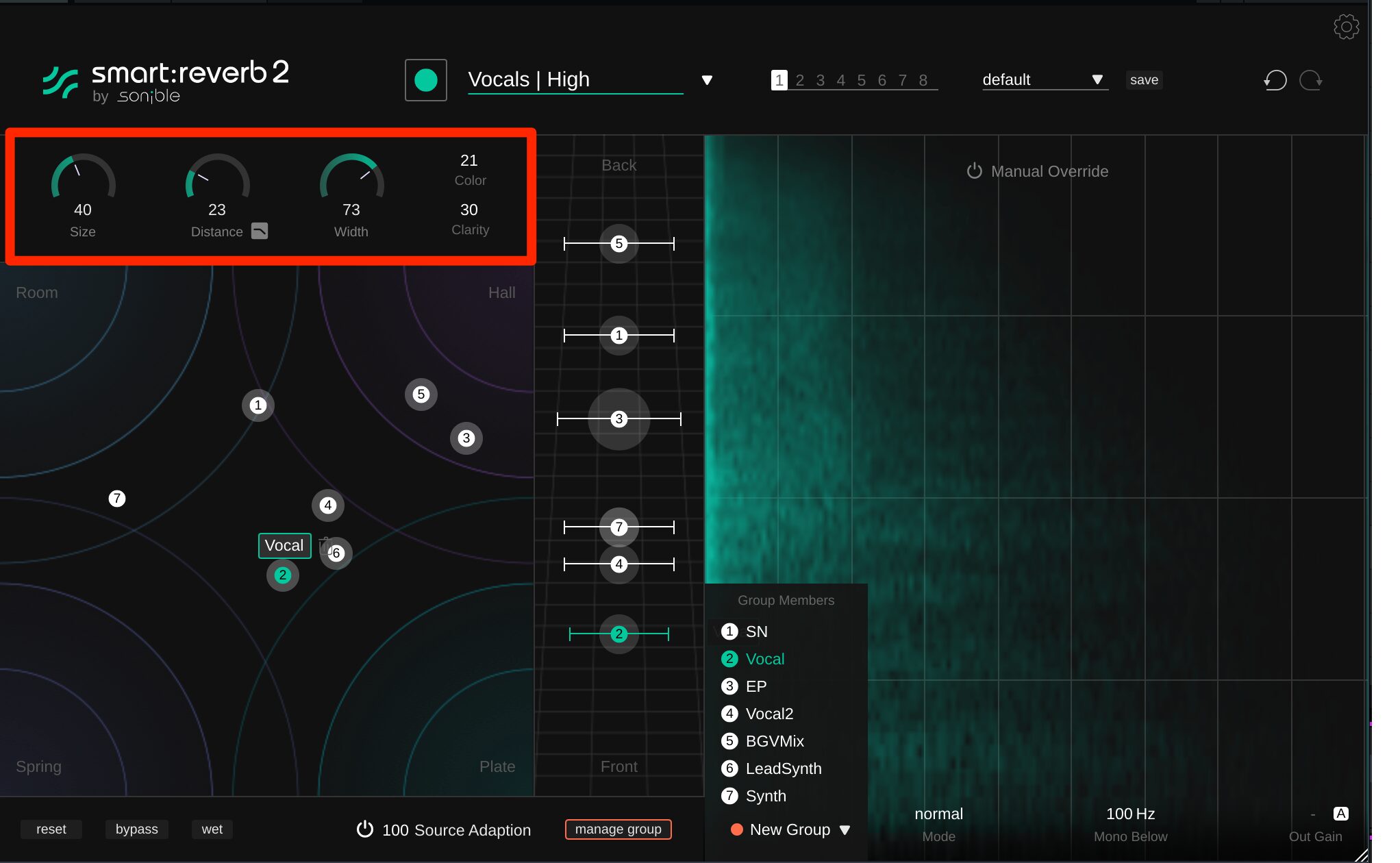Image resolution: width=1400 pixels, height=863 pixels.
Task: Select node 1 in the reverb style pad
Action: (258, 405)
